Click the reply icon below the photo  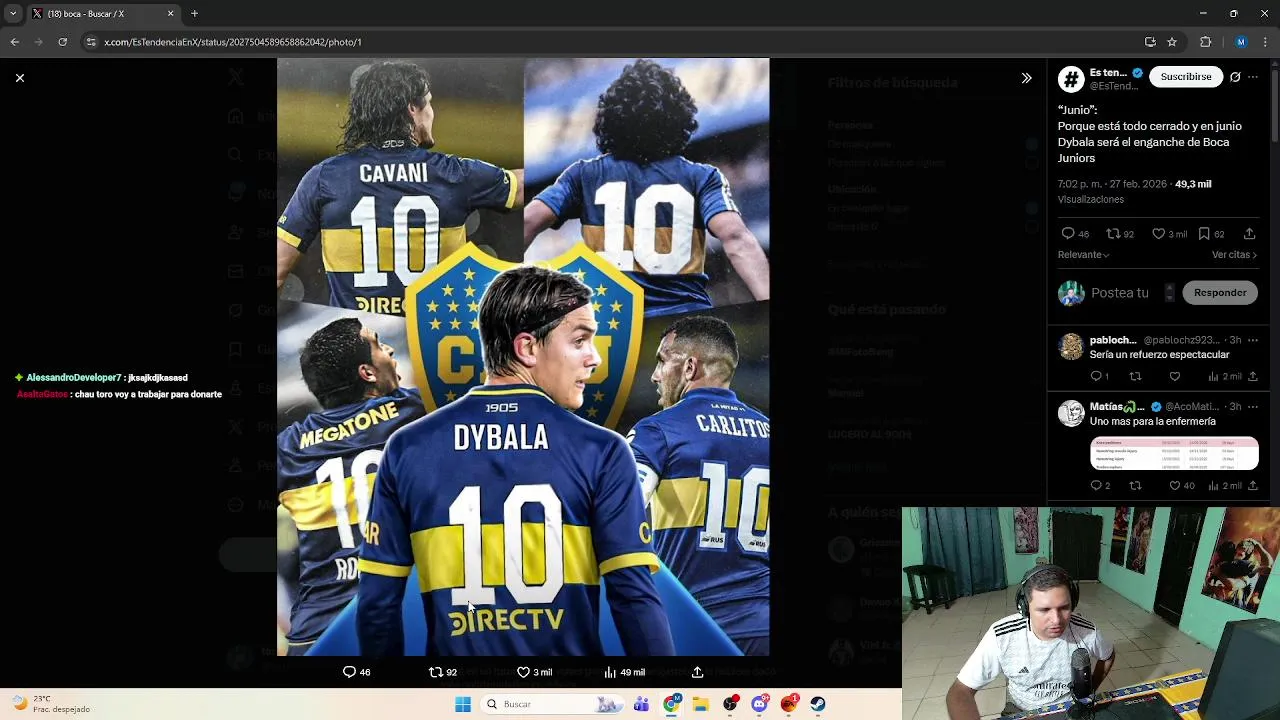pyautogui.click(x=349, y=672)
